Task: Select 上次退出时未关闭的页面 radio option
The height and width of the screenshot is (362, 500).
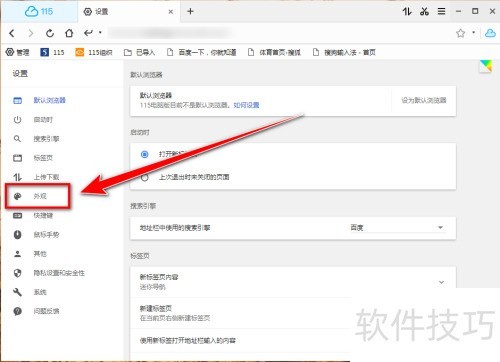Action: (145, 178)
